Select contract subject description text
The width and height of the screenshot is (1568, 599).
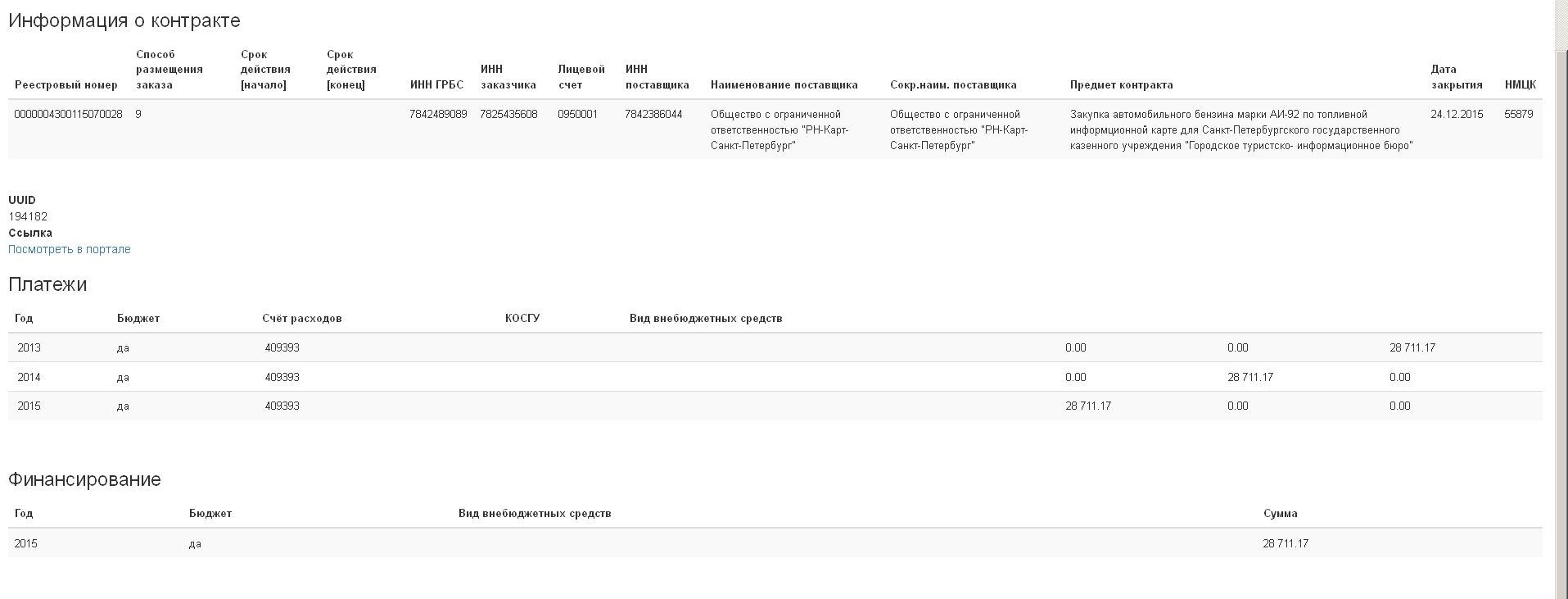click(1241, 130)
